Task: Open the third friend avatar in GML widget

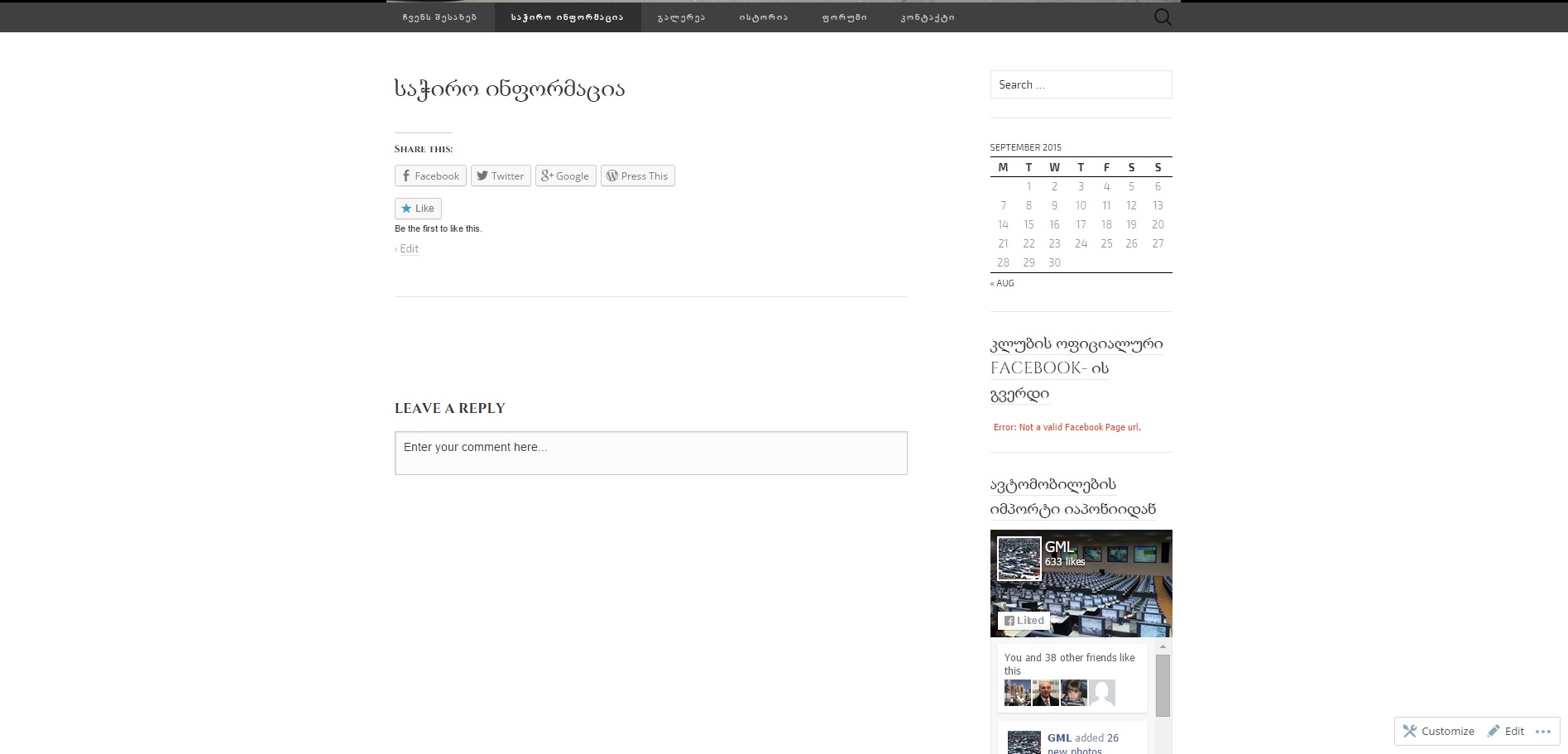Action: [1073, 693]
